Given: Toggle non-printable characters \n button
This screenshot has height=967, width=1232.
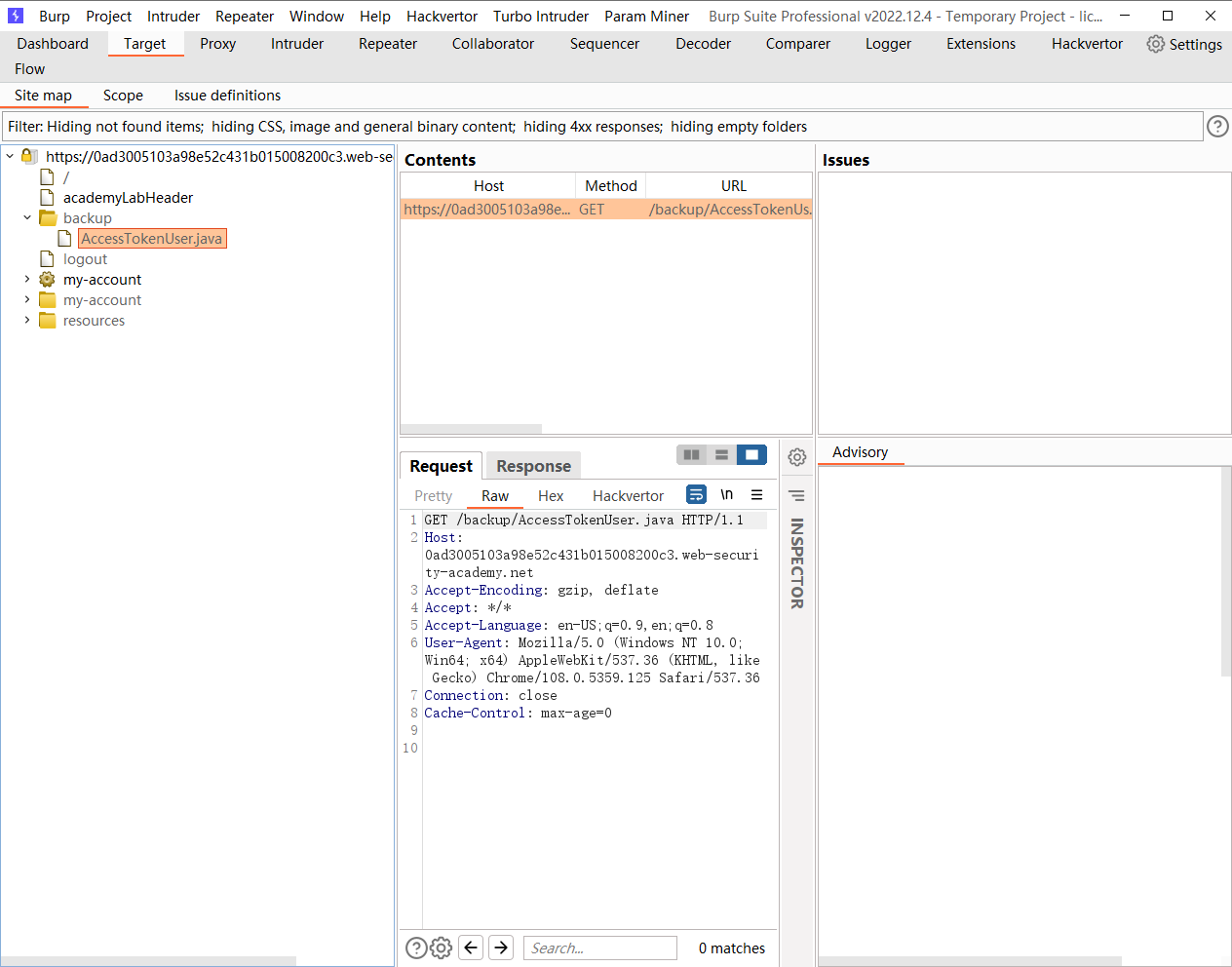Looking at the screenshot, I should (x=726, y=495).
